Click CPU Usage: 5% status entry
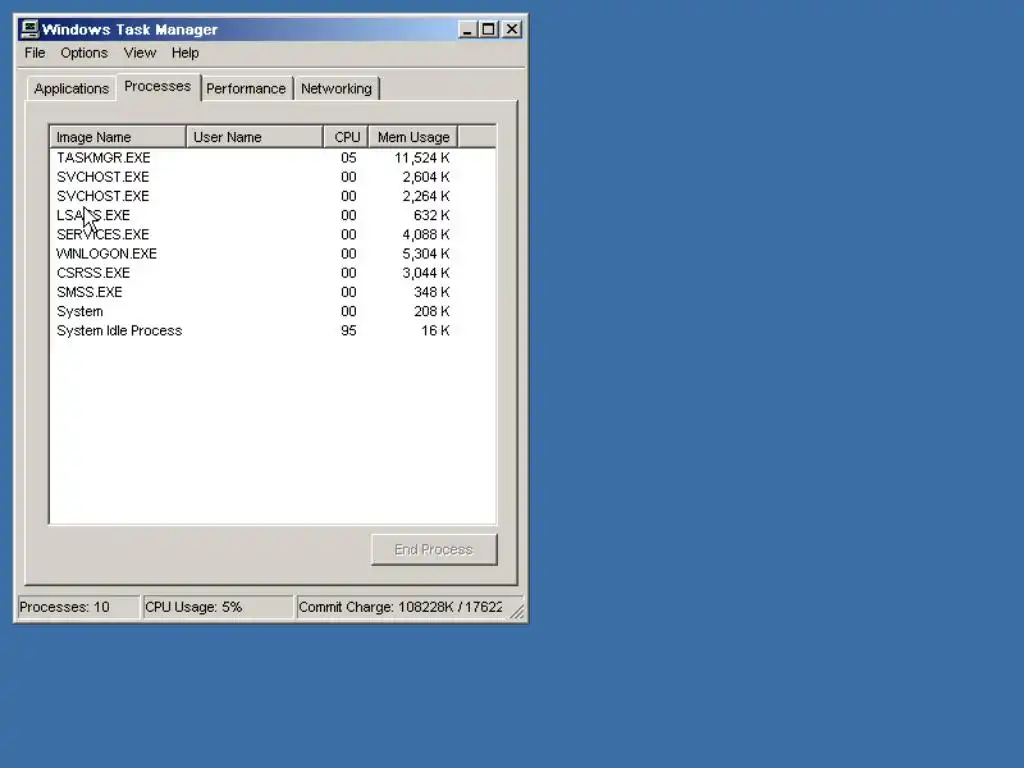The height and width of the screenshot is (768, 1024). 217,607
